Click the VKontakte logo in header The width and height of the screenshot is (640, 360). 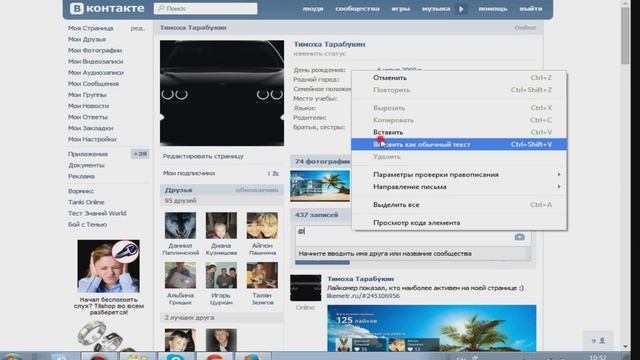point(107,8)
